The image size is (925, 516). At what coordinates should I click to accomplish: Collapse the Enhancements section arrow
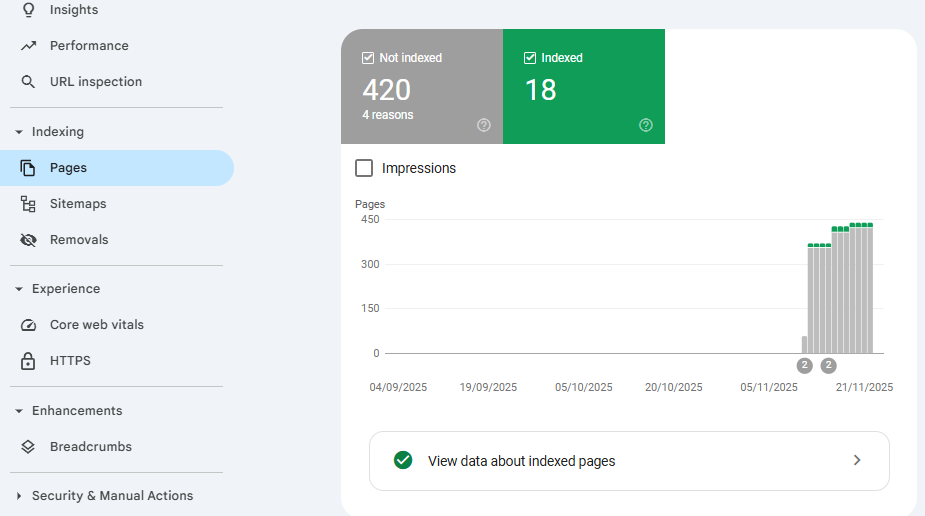point(18,411)
